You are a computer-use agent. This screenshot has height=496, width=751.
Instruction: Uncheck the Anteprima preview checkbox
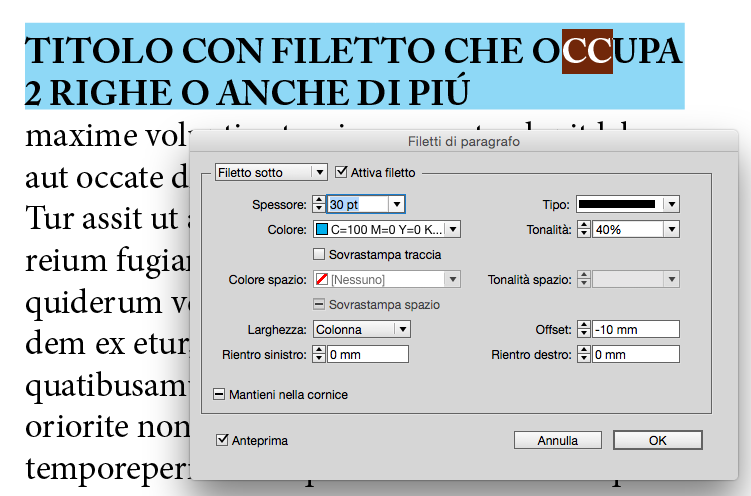(x=222, y=440)
